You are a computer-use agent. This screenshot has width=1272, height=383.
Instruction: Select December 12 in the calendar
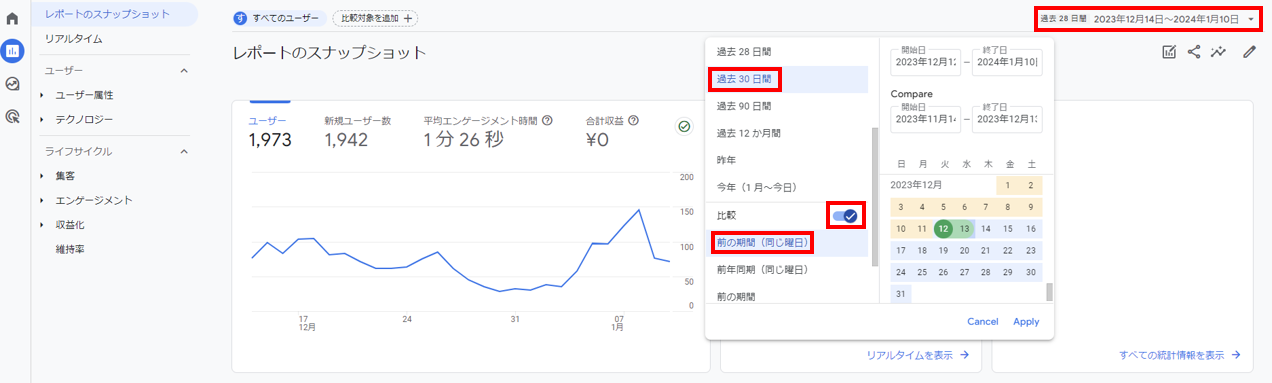942,228
